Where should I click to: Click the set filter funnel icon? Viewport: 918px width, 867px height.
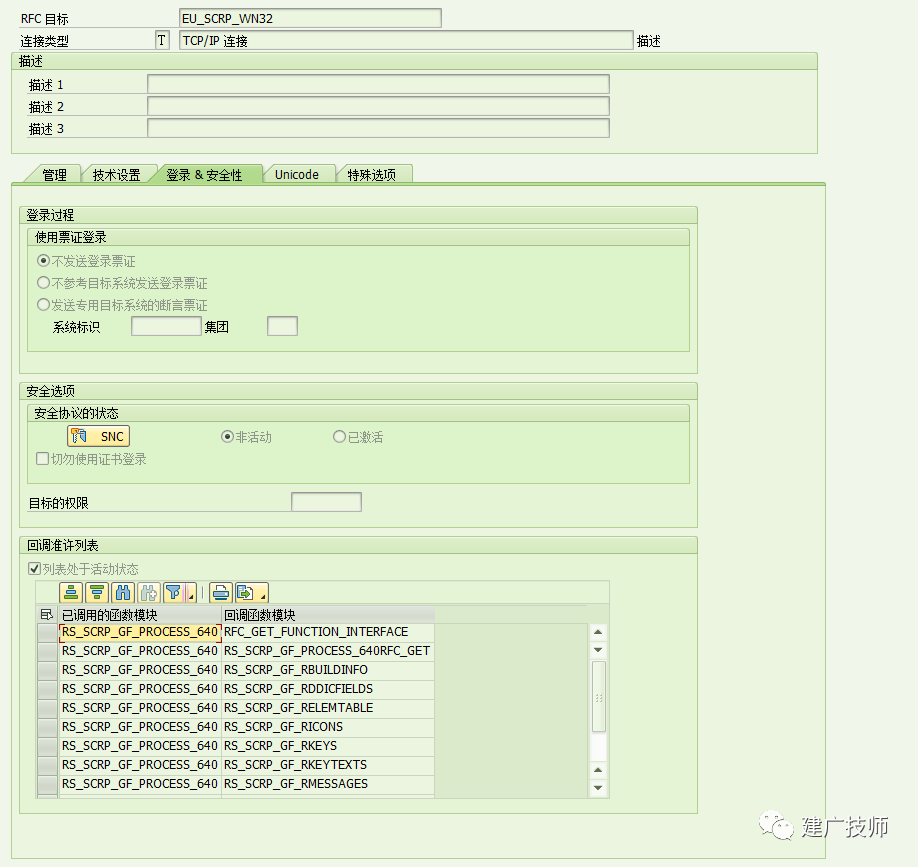(x=174, y=593)
